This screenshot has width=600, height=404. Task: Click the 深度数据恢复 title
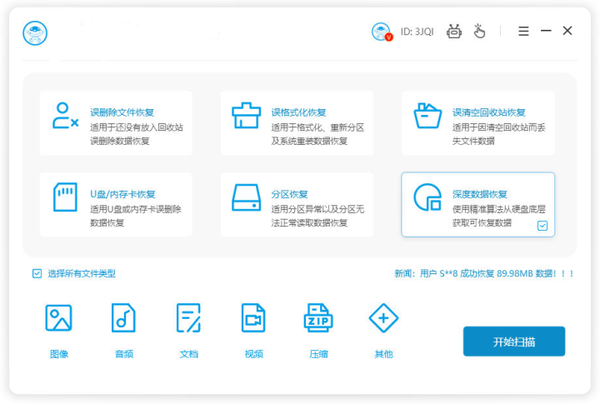pos(479,194)
